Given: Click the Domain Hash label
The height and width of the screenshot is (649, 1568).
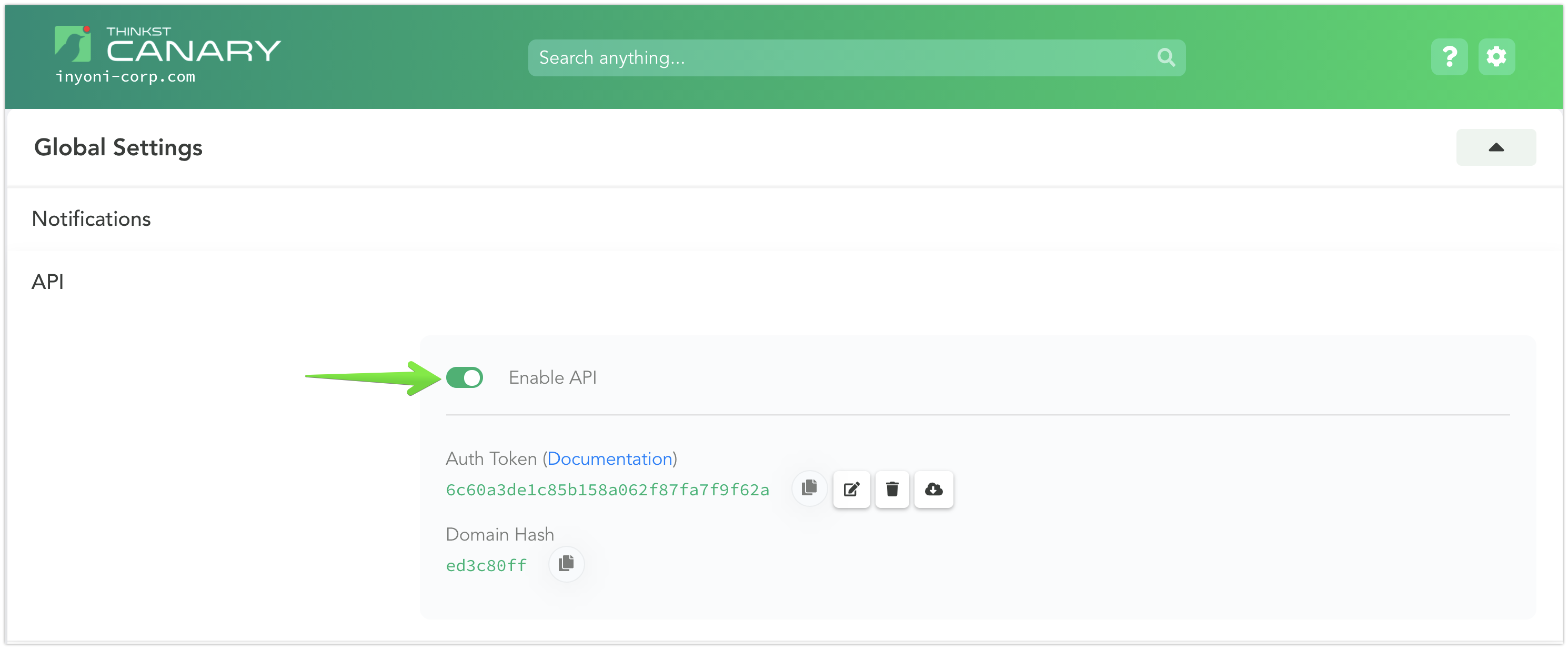Looking at the screenshot, I should (x=500, y=534).
